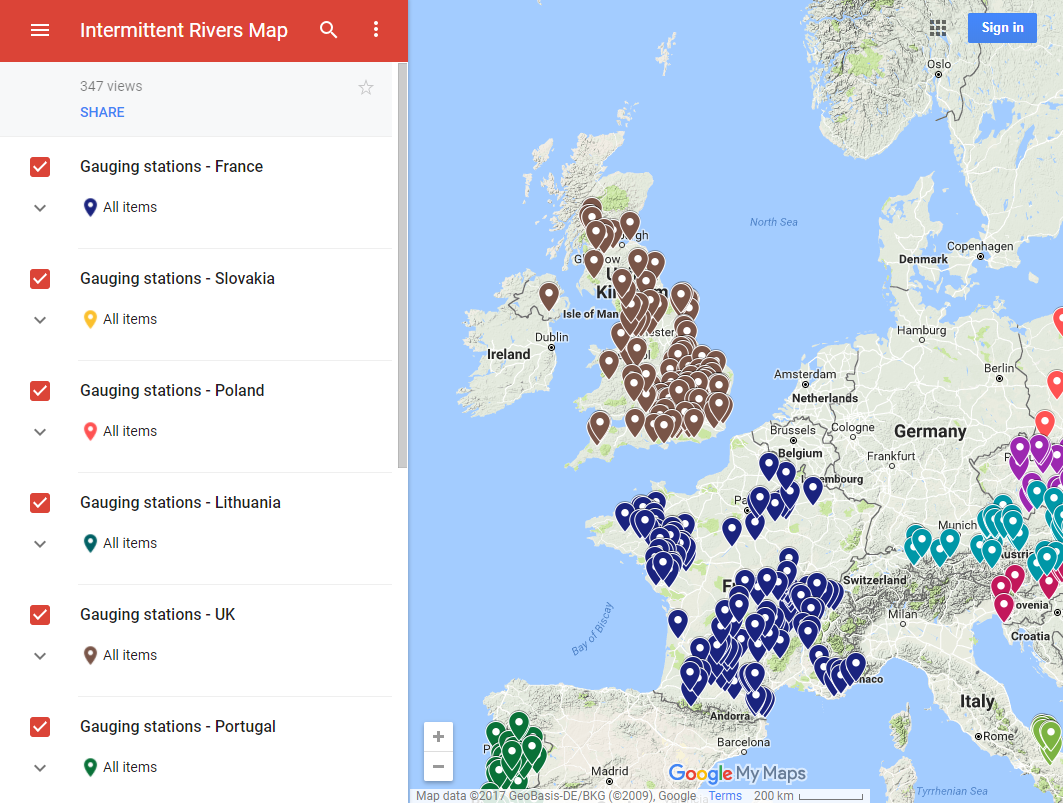1063x803 pixels.
Task: Click All items under Lithuania layer
Action: 130,543
